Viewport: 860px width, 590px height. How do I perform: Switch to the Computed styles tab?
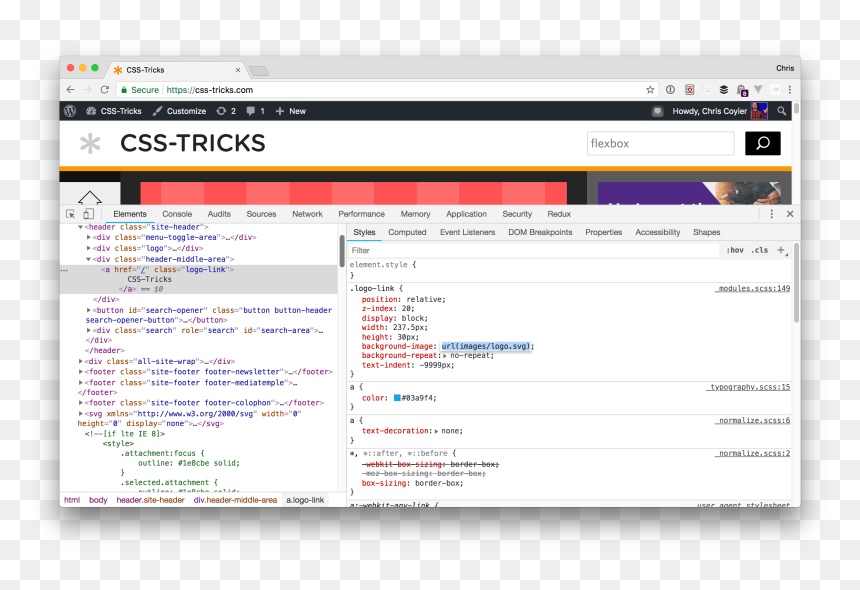(407, 232)
